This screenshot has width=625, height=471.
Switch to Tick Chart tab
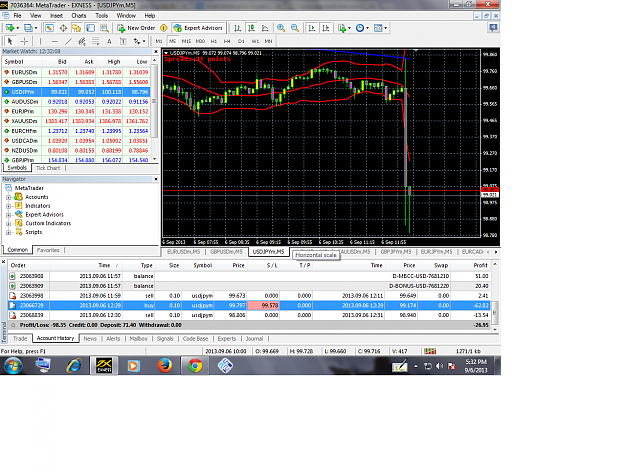click(x=48, y=168)
